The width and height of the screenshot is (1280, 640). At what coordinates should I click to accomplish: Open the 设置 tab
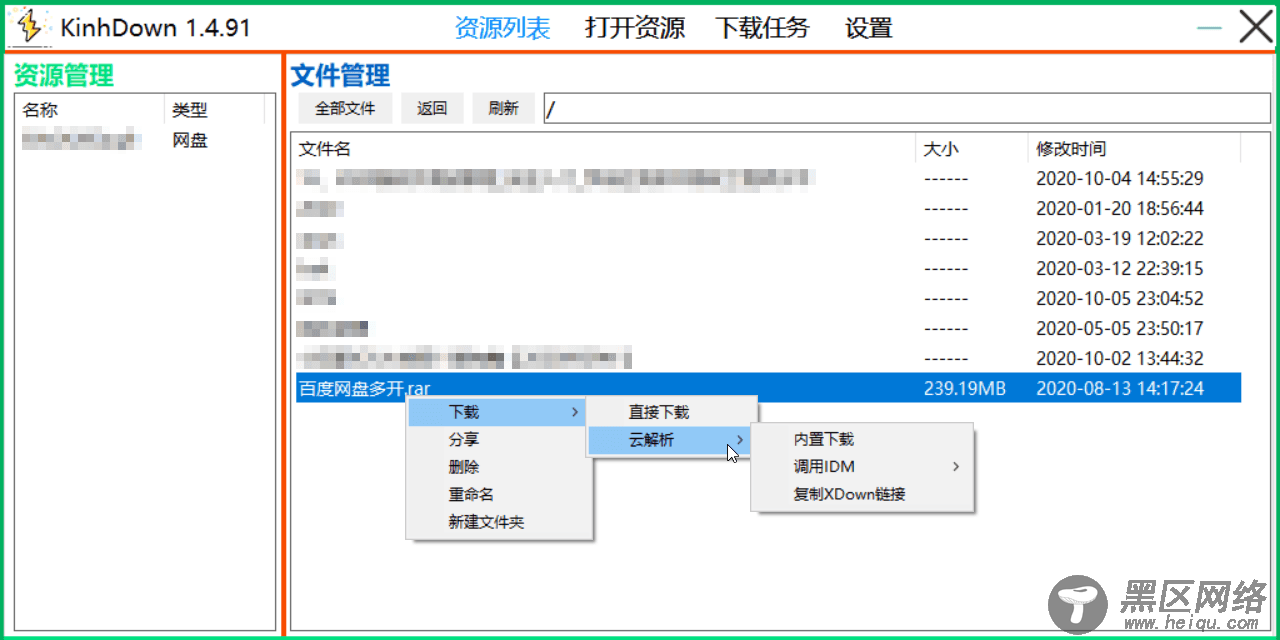point(868,28)
